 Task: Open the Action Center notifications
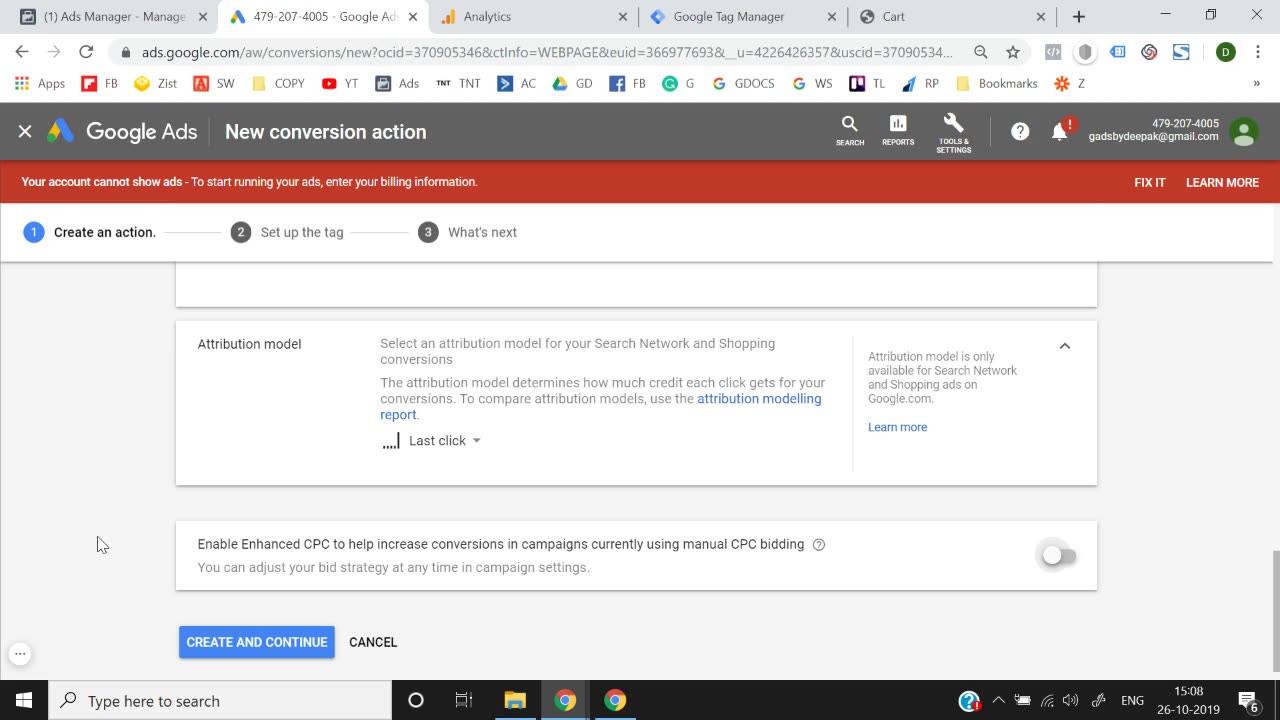(x=1248, y=701)
